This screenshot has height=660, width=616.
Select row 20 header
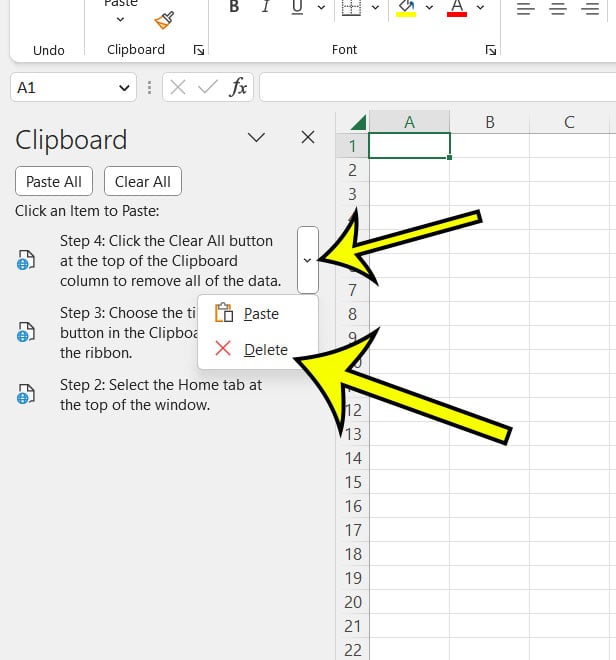pos(352,602)
